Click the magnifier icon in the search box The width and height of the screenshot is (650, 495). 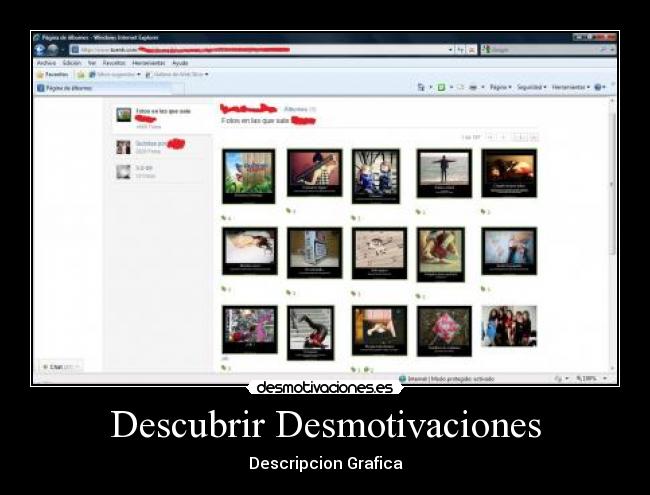point(604,50)
